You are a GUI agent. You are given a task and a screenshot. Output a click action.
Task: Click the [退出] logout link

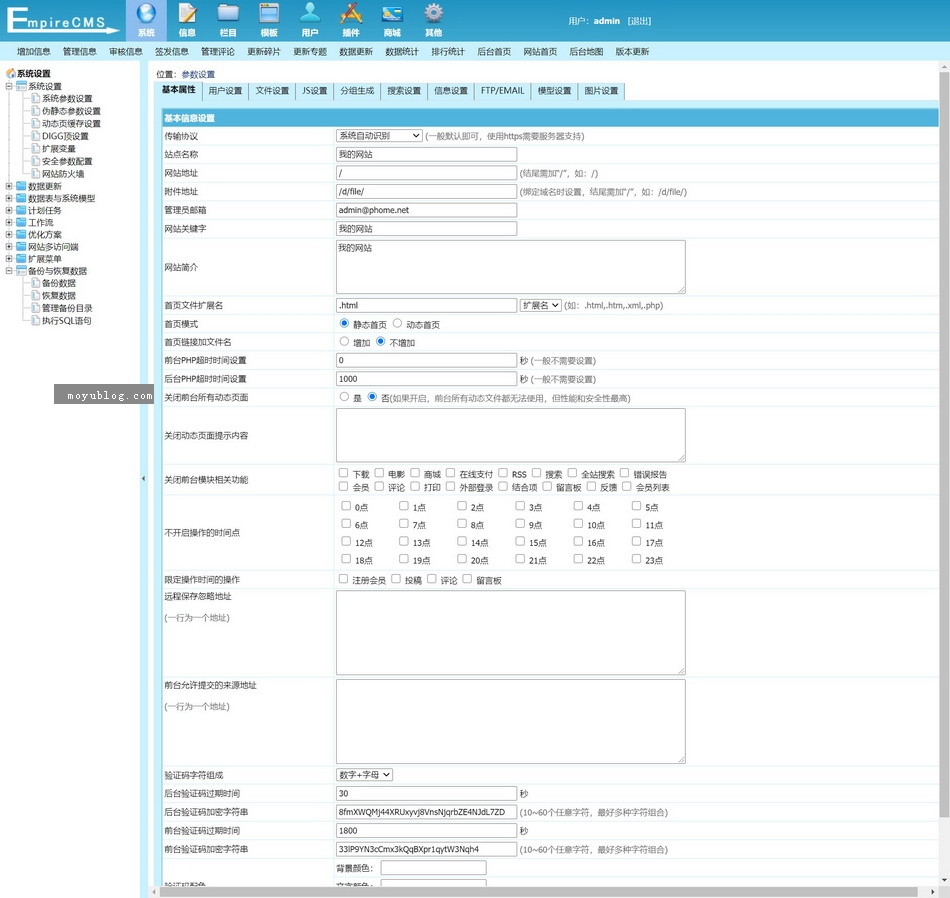coord(639,21)
